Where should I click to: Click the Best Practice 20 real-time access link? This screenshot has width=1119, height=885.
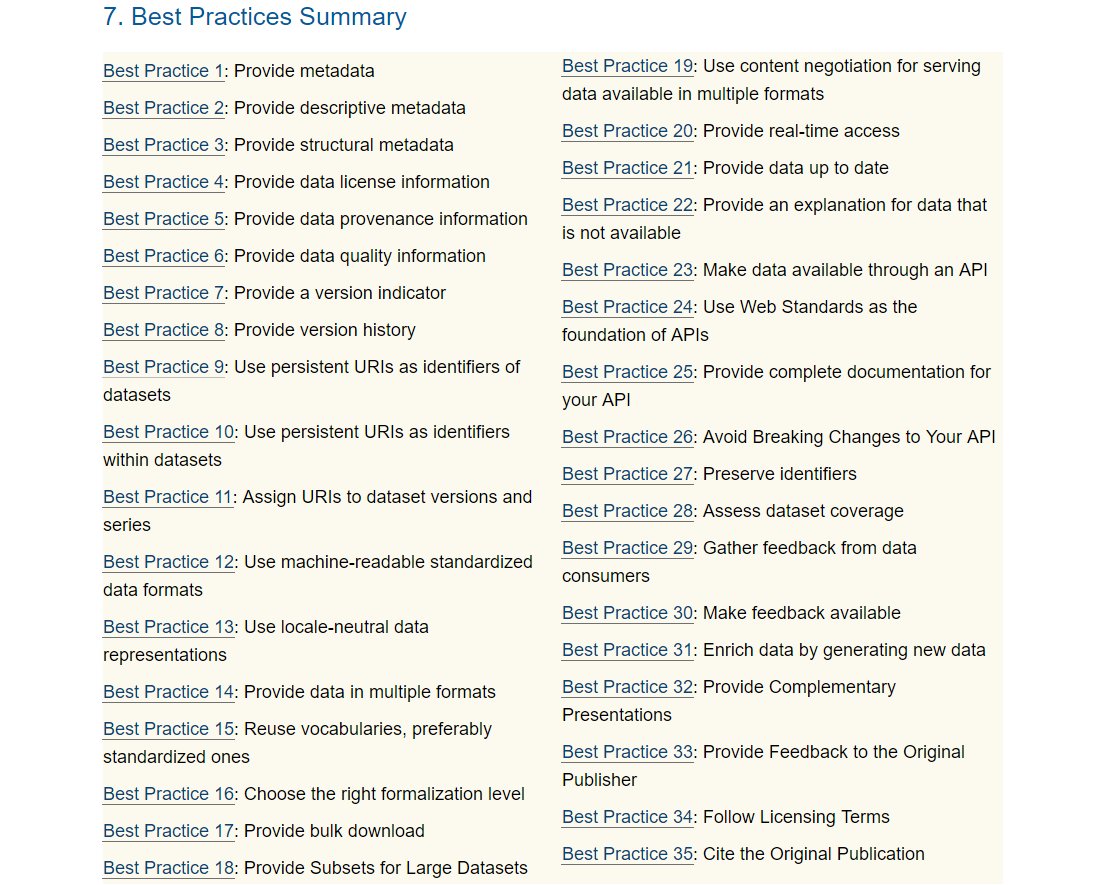[627, 131]
